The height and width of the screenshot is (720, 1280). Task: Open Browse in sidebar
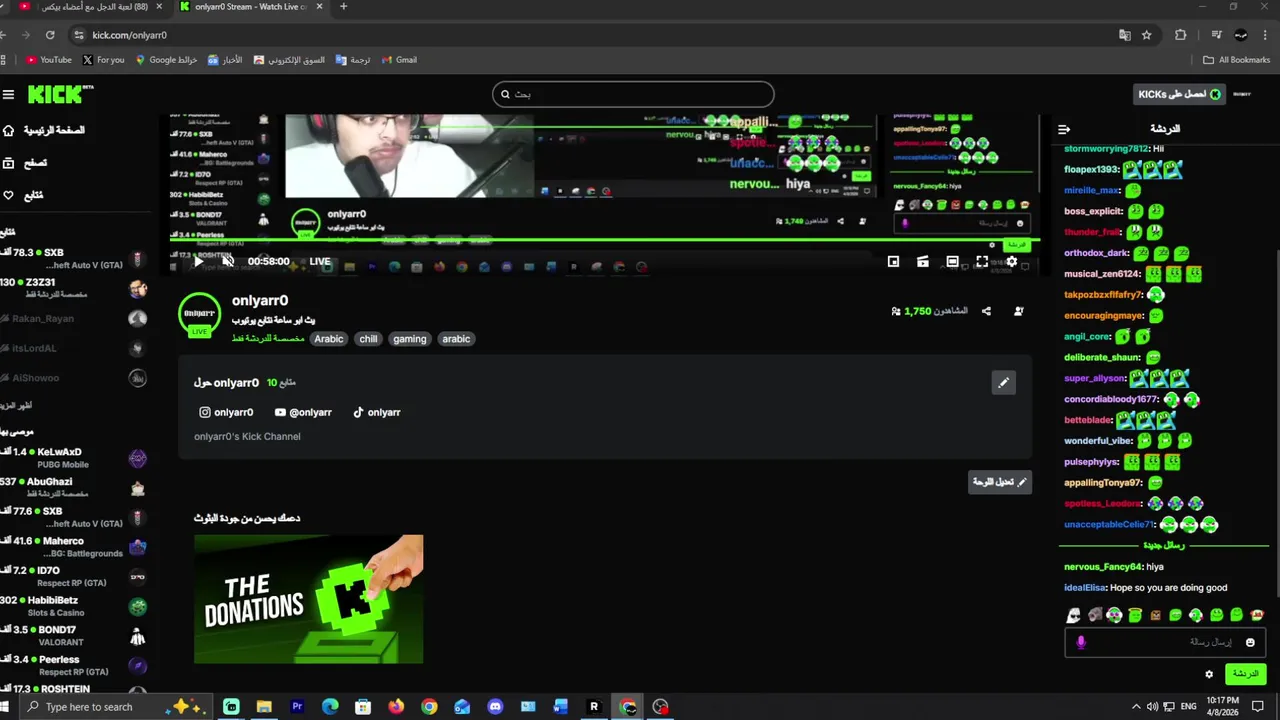click(x=25, y=163)
